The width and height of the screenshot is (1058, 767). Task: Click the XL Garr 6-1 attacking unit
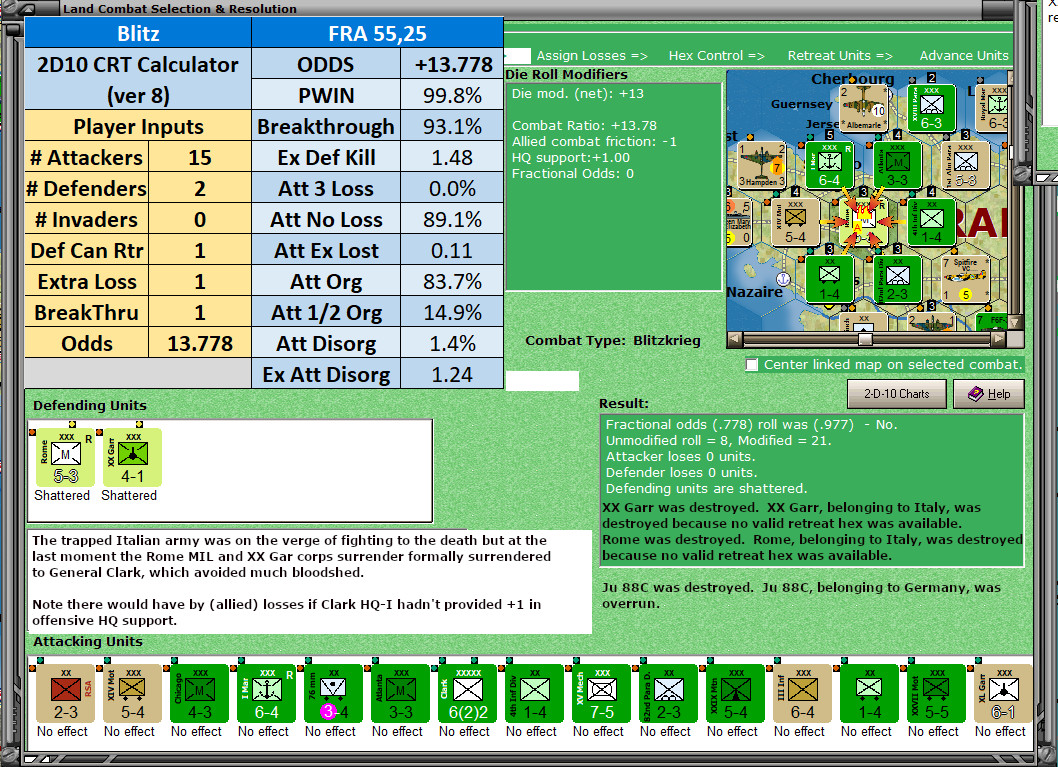1003,693
